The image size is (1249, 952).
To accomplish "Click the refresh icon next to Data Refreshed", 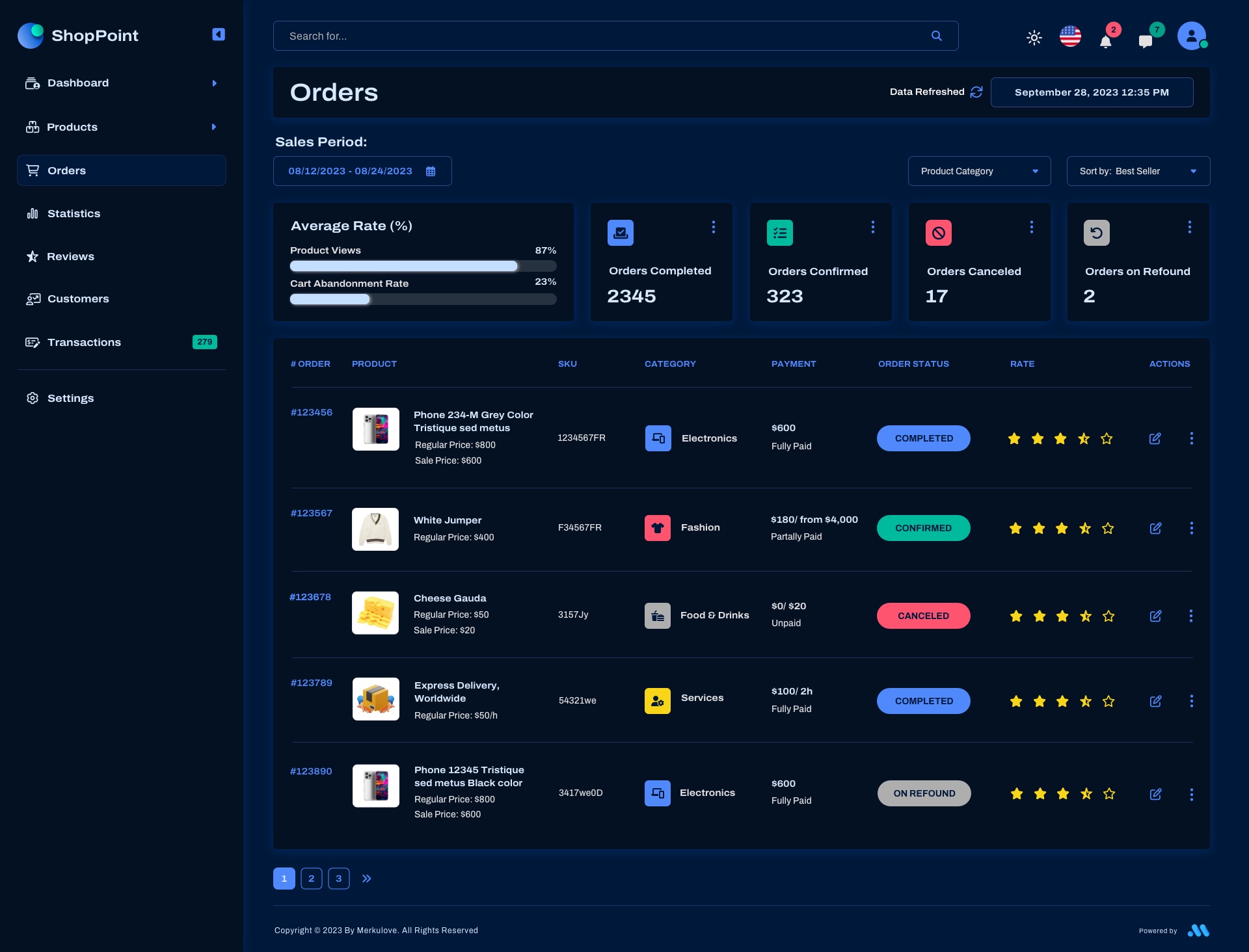I will [976, 92].
